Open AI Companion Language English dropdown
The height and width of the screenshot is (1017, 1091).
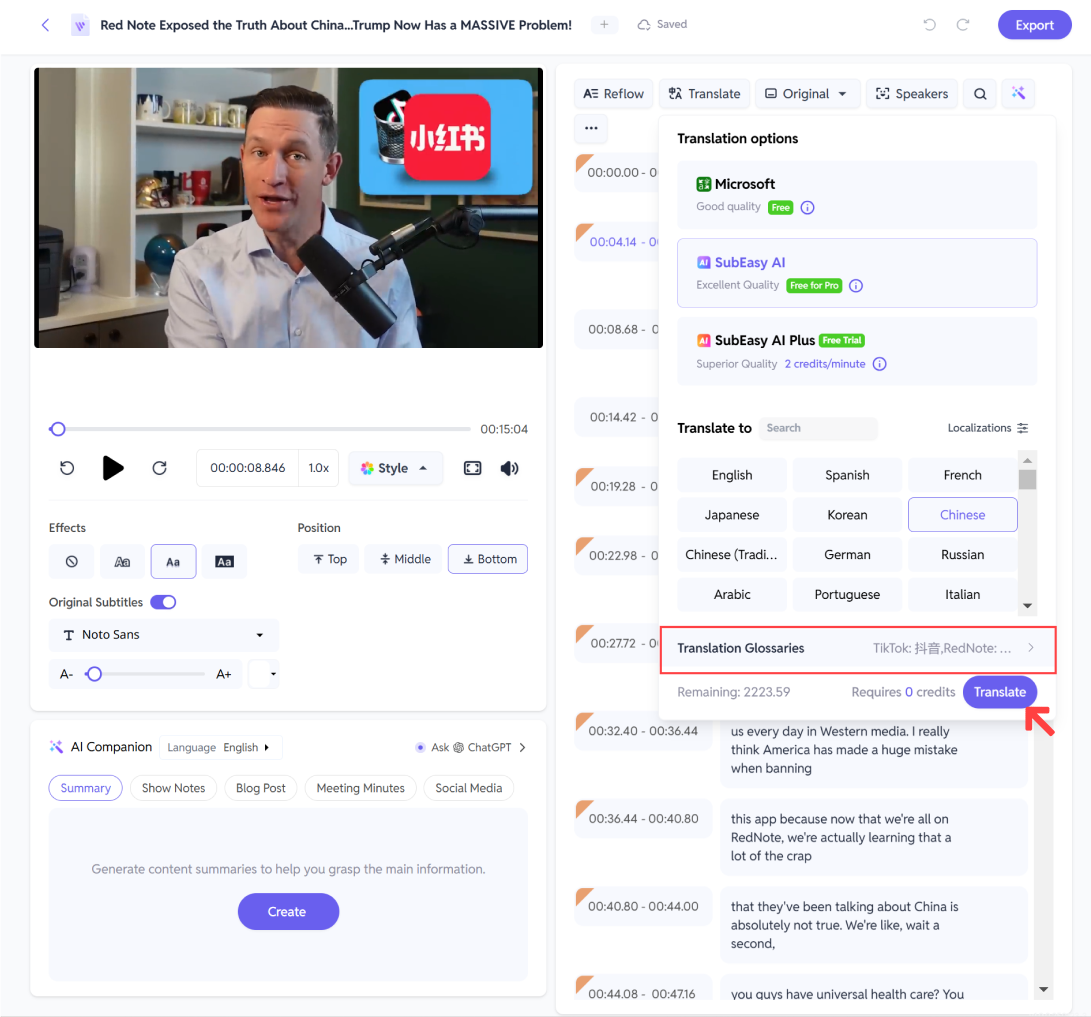(221, 747)
